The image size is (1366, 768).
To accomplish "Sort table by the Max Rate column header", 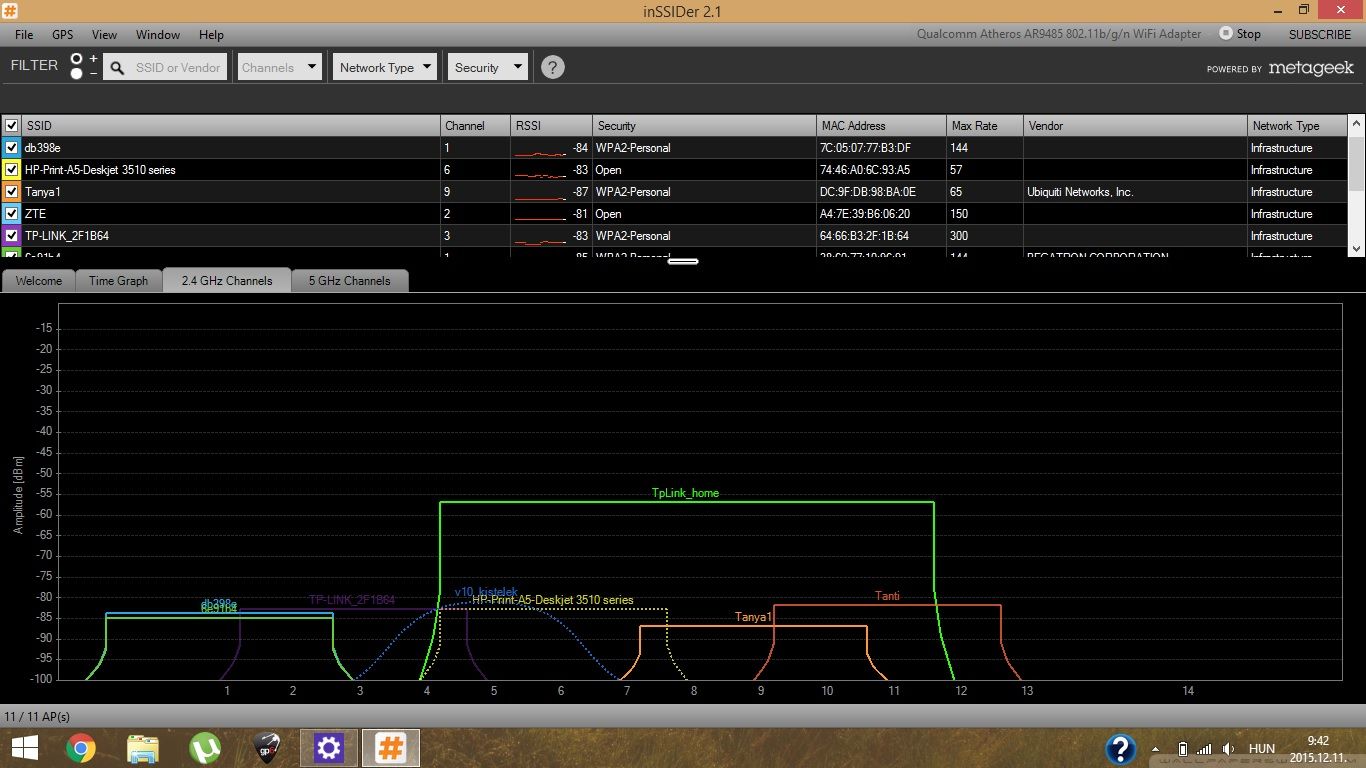I will click(985, 126).
